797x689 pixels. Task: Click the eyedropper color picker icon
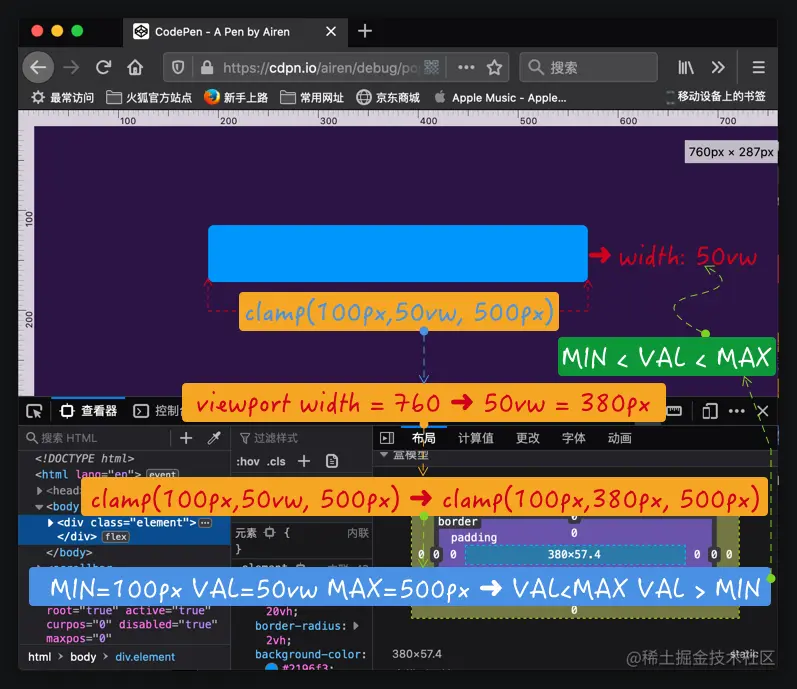[214, 438]
